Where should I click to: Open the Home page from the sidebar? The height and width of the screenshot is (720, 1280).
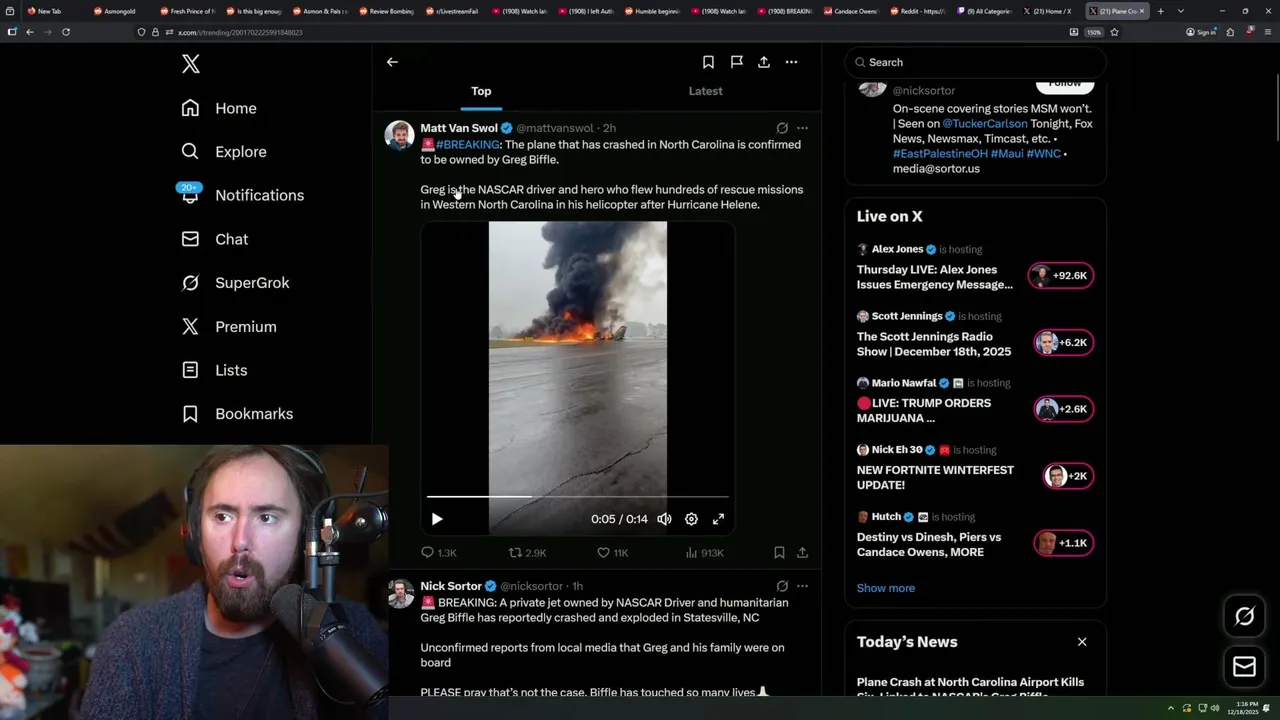[x=219, y=108]
